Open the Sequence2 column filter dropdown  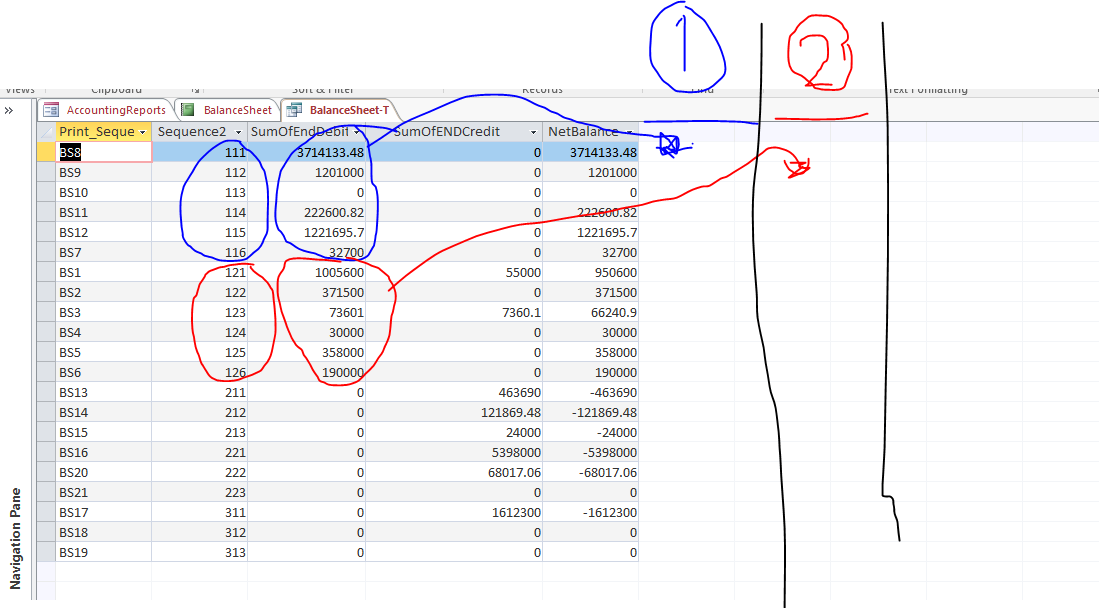point(238,132)
